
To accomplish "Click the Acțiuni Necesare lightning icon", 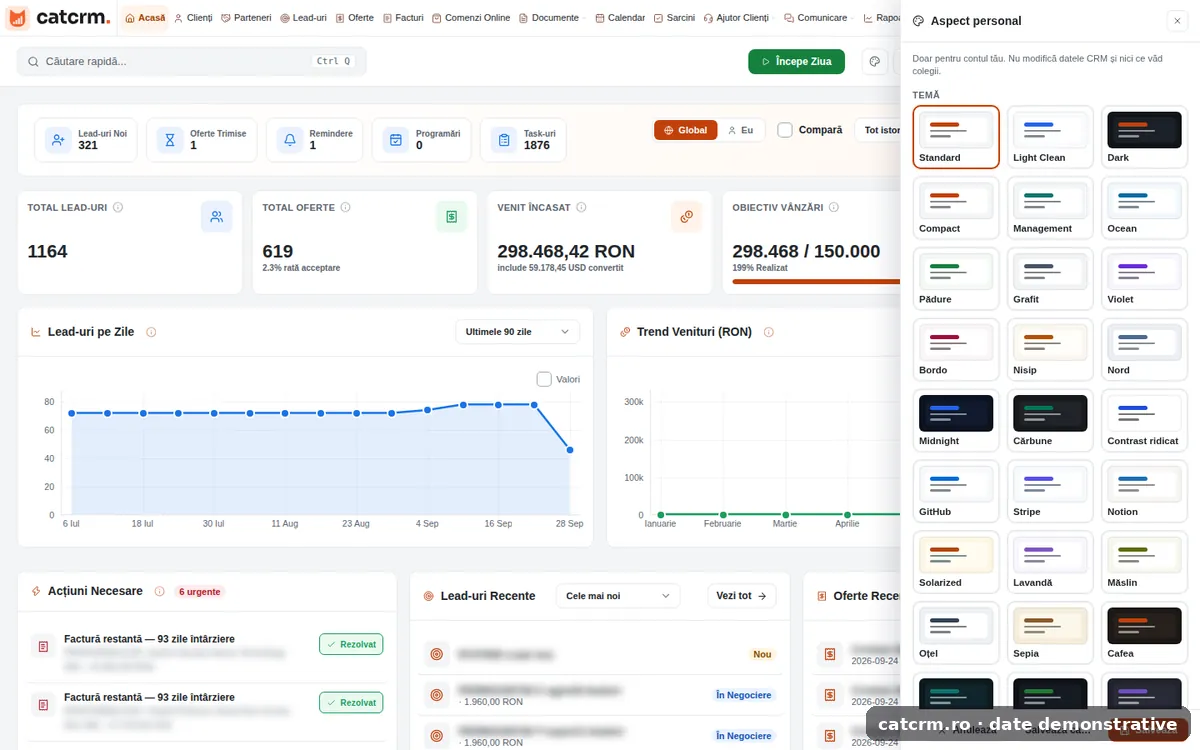I will (36, 591).
